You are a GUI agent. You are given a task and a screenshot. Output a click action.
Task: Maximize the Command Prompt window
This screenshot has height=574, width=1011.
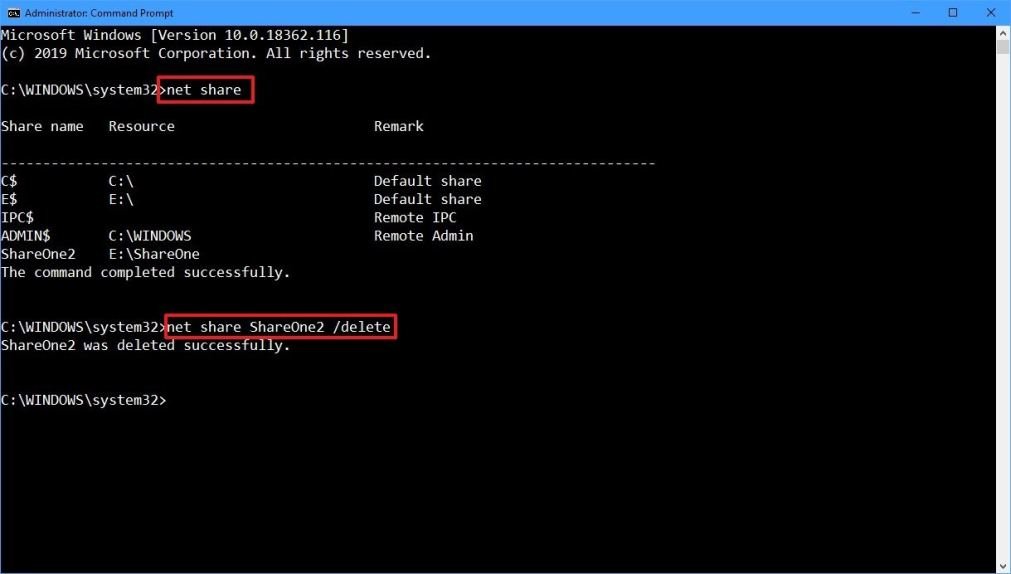pos(953,12)
